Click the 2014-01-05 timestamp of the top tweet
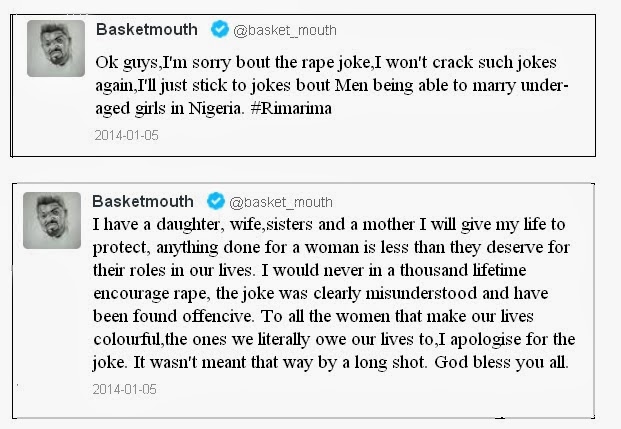 (125, 133)
